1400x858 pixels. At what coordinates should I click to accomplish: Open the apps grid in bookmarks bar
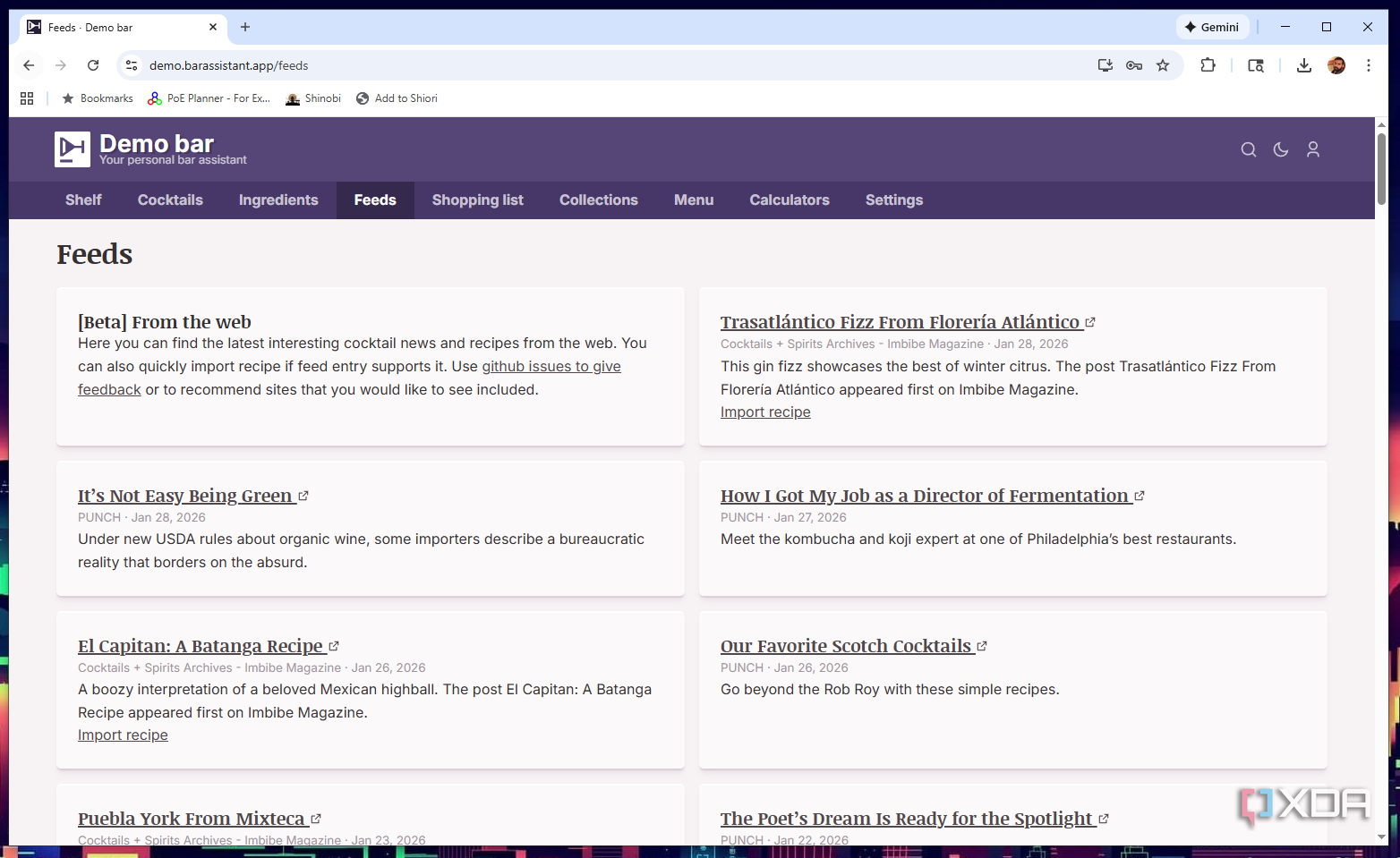[x=27, y=98]
